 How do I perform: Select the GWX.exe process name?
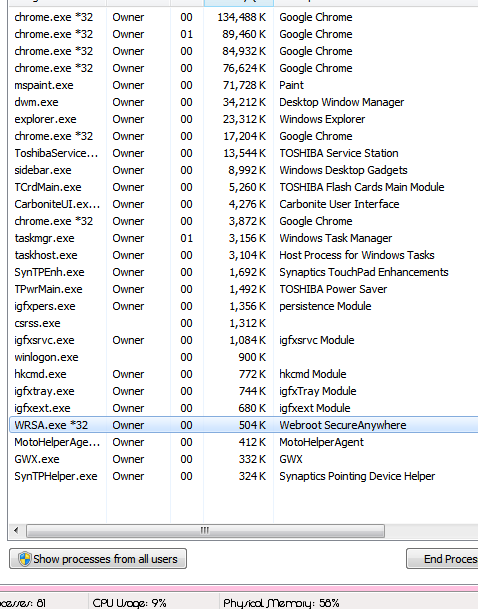37,459
